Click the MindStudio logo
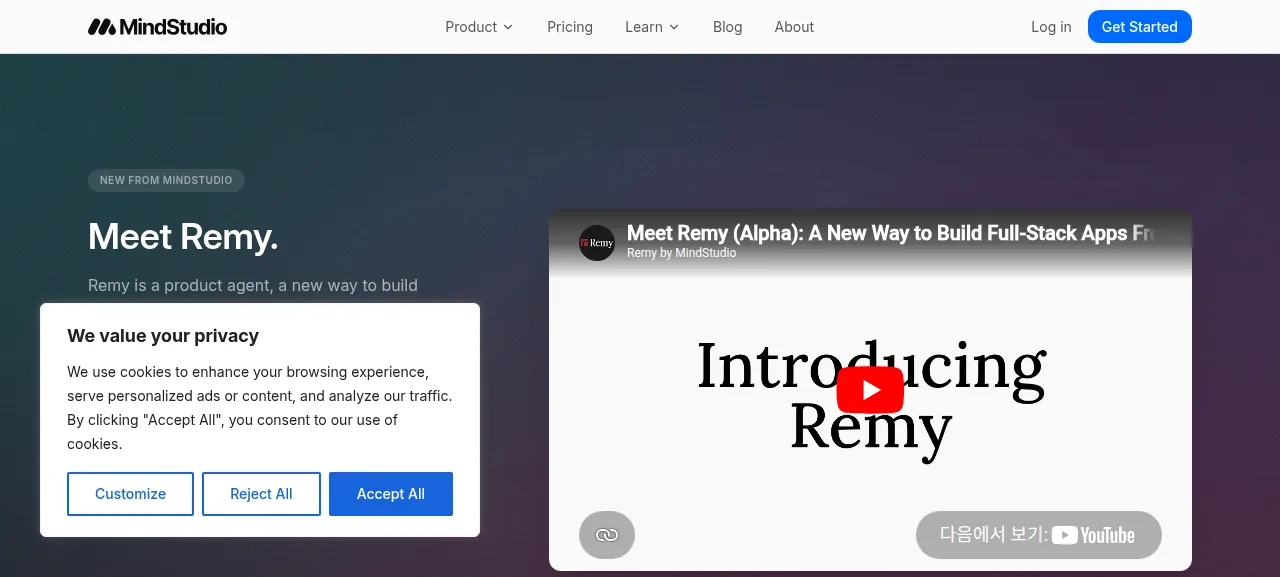This screenshot has height=577, width=1280. 158,27
